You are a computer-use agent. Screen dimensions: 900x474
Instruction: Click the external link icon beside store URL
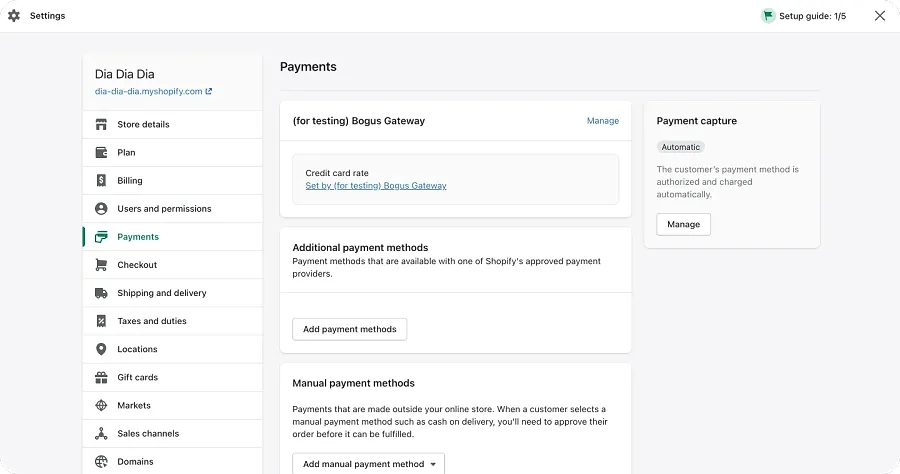coord(208,91)
